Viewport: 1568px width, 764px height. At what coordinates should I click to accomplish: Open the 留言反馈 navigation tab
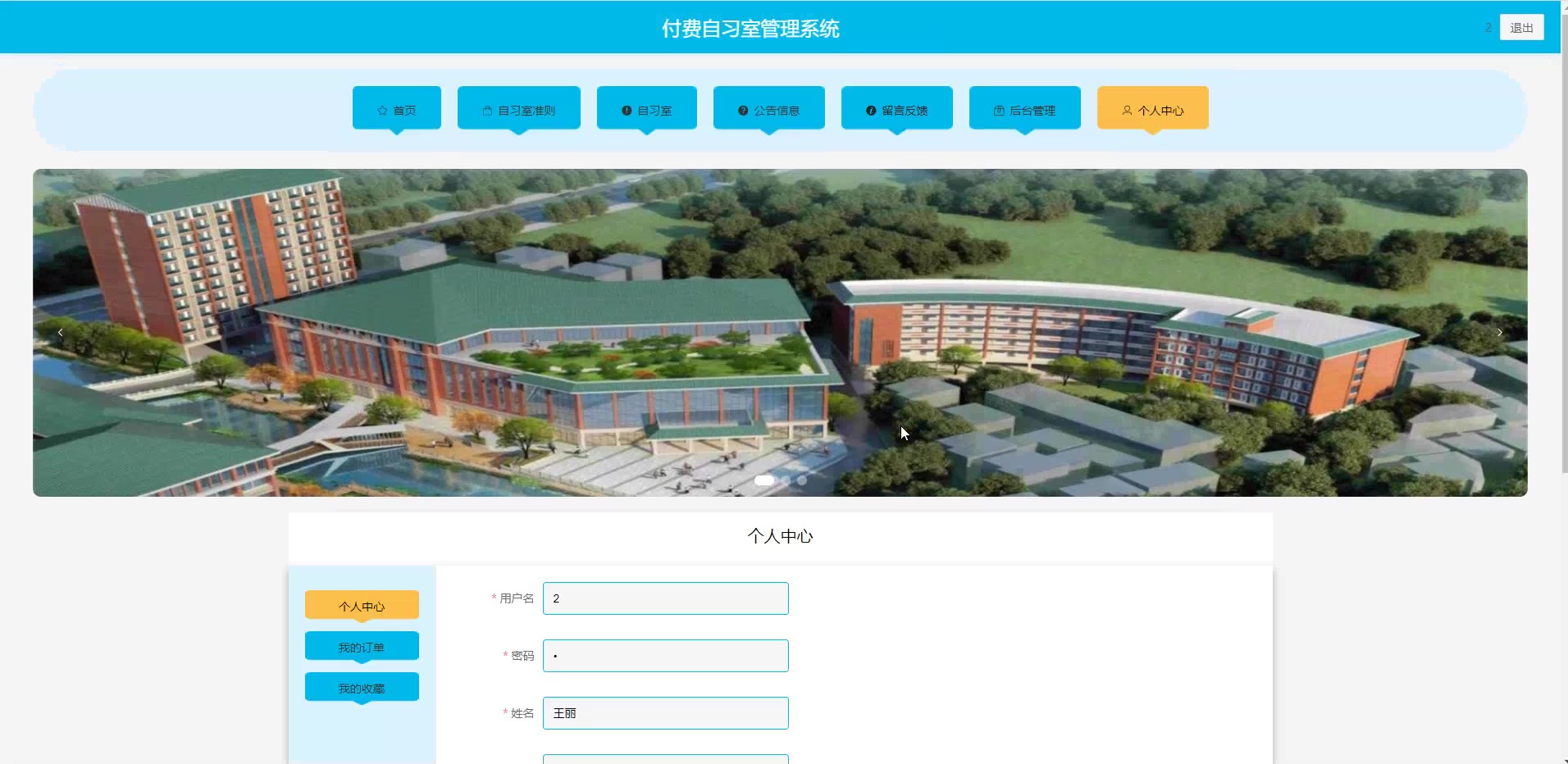pos(897,108)
